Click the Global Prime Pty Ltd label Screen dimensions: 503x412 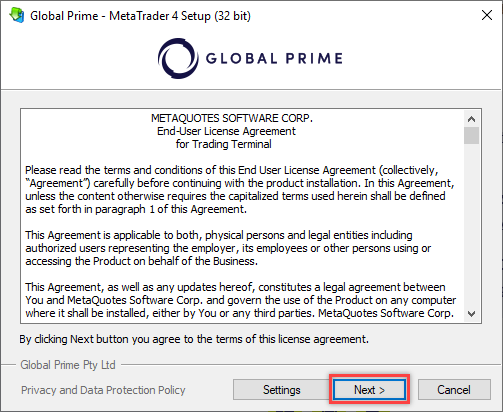[x=68, y=365]
